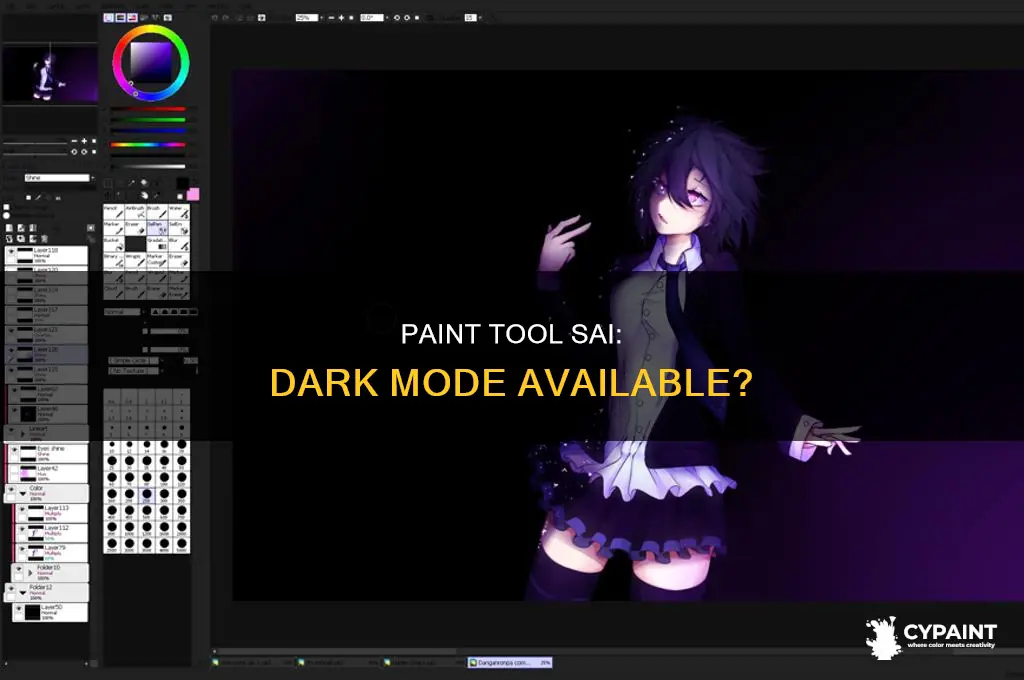Image resolution: width=1024 pixels, height=680 pixels.
Task: Show the RGB slider panel icon
Action: click(x=120, y=18)
